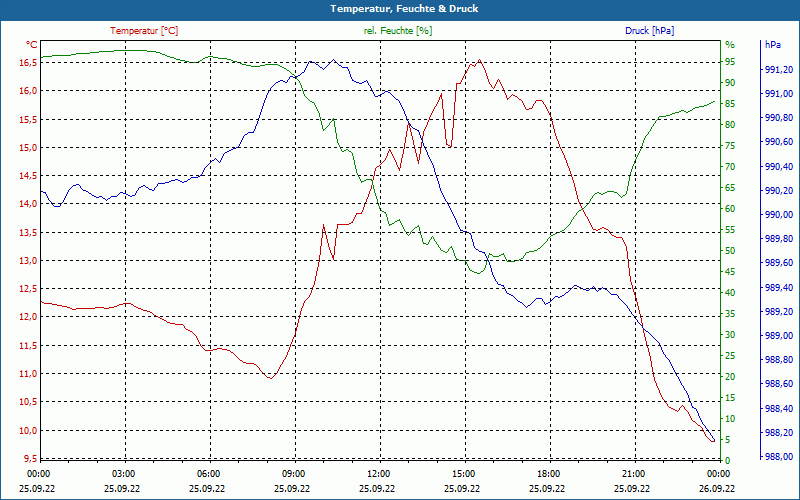Click temperature axis value '16,0'
Viewport: 800px width, 500px height.
coord(29,91)
